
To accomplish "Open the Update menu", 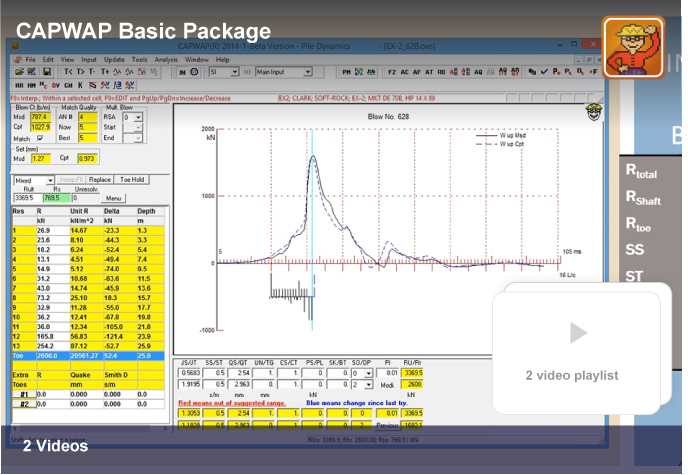I will [x=114, y=60].
